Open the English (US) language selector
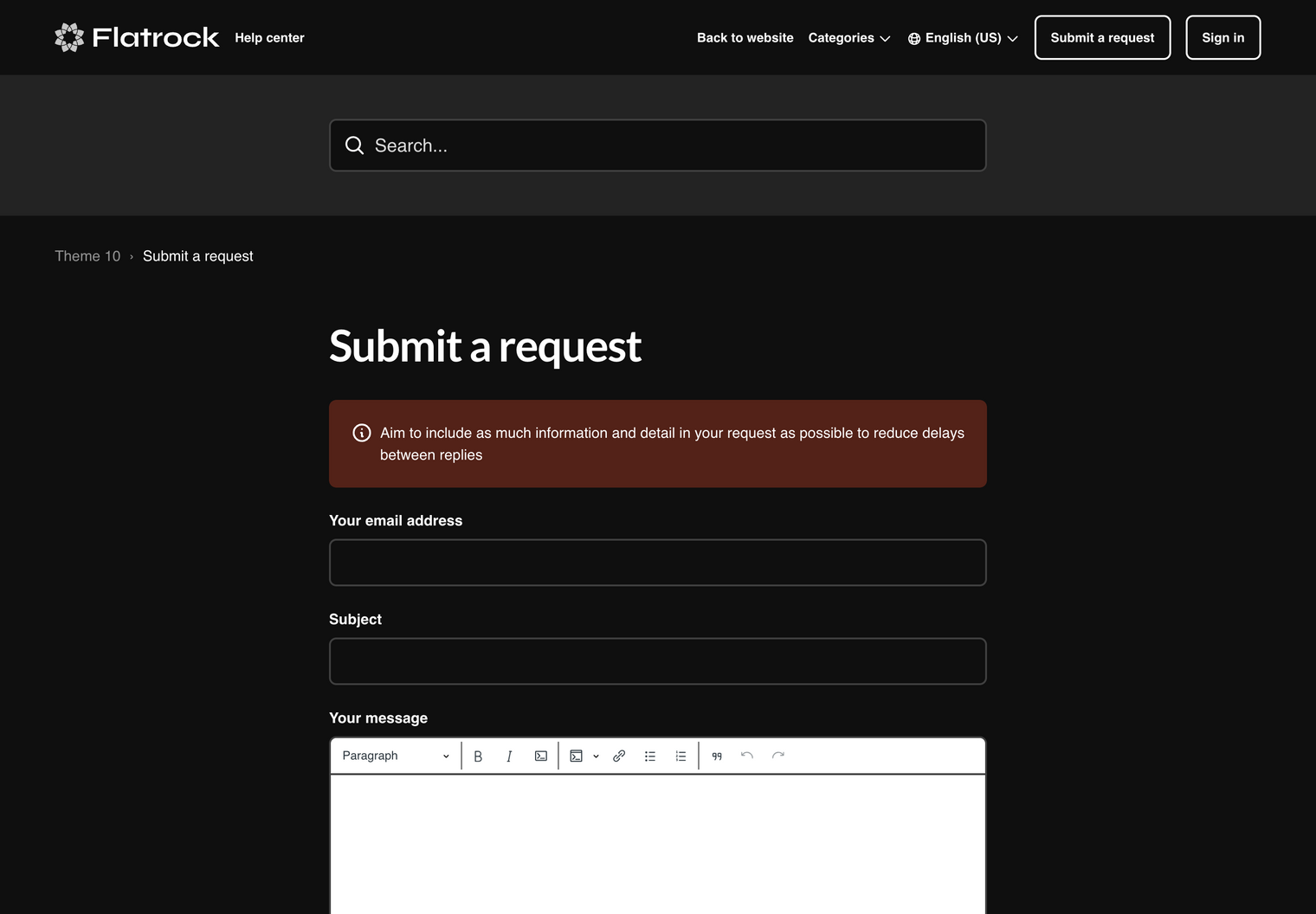Viewport: 1316px width, 914px height. point(963,38)
